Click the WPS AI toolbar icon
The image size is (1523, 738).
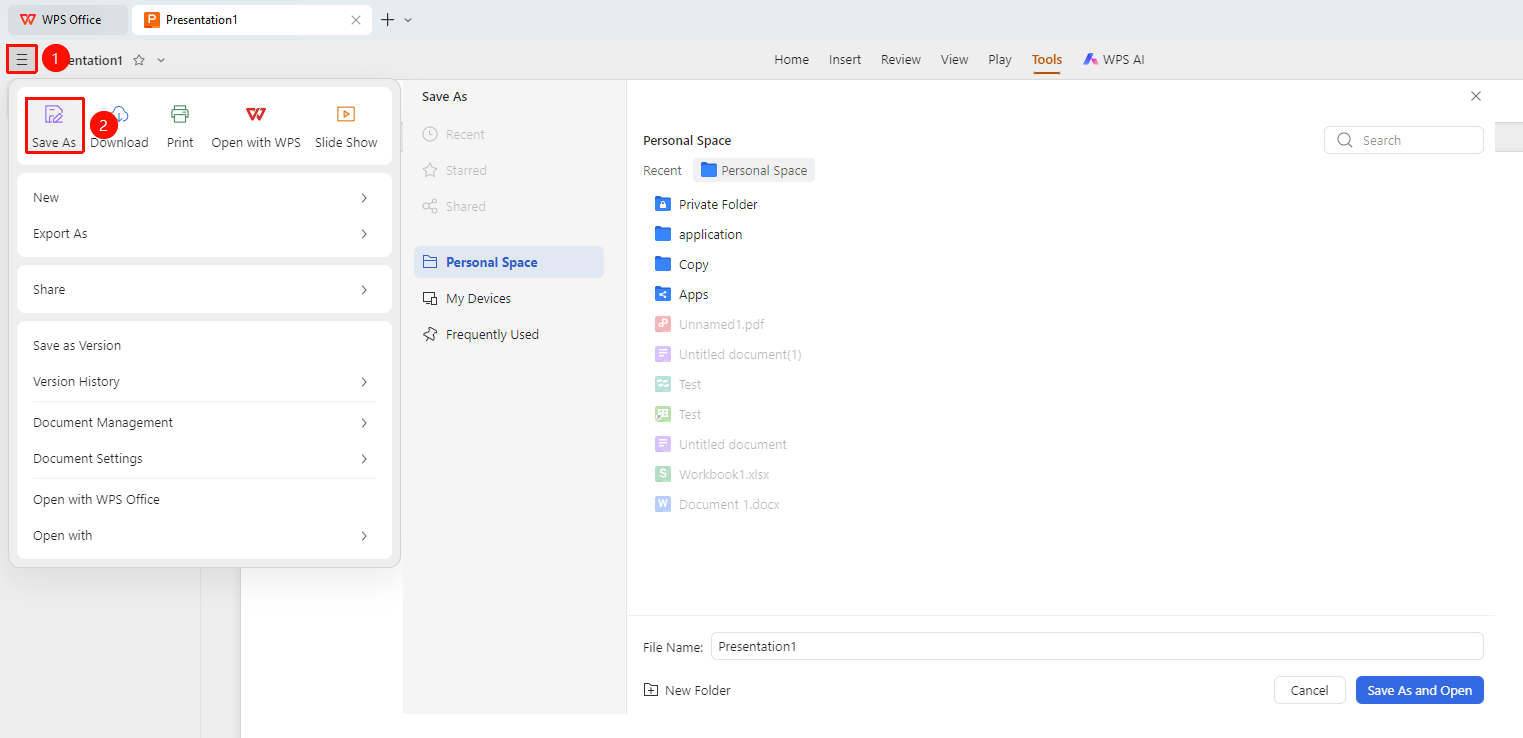pyautogui.click(x=1091, y=60)
